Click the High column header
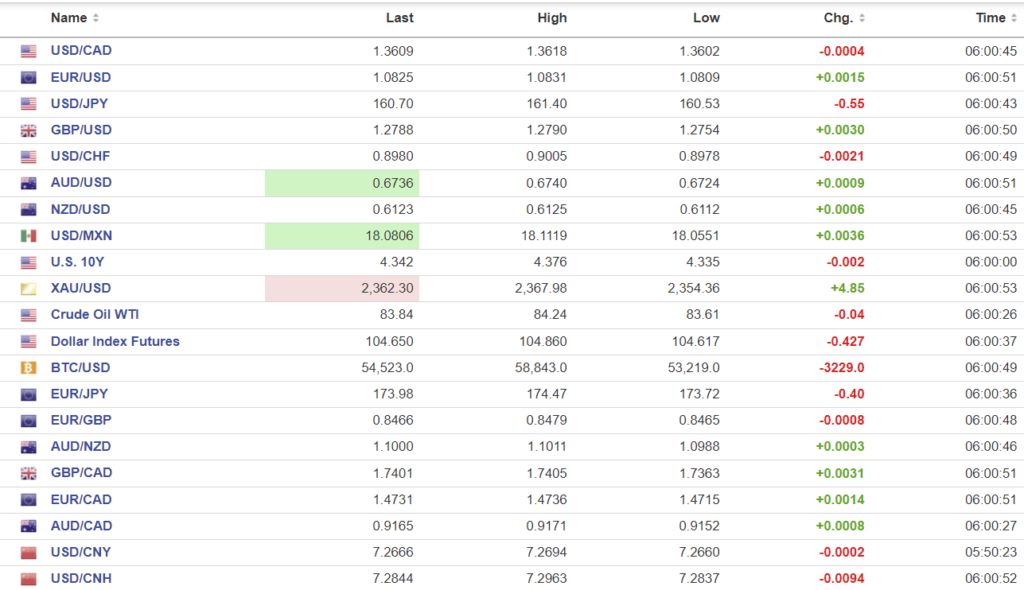Image resolution: width=1024 pixels, height=590 pixels. click(551, 18)
